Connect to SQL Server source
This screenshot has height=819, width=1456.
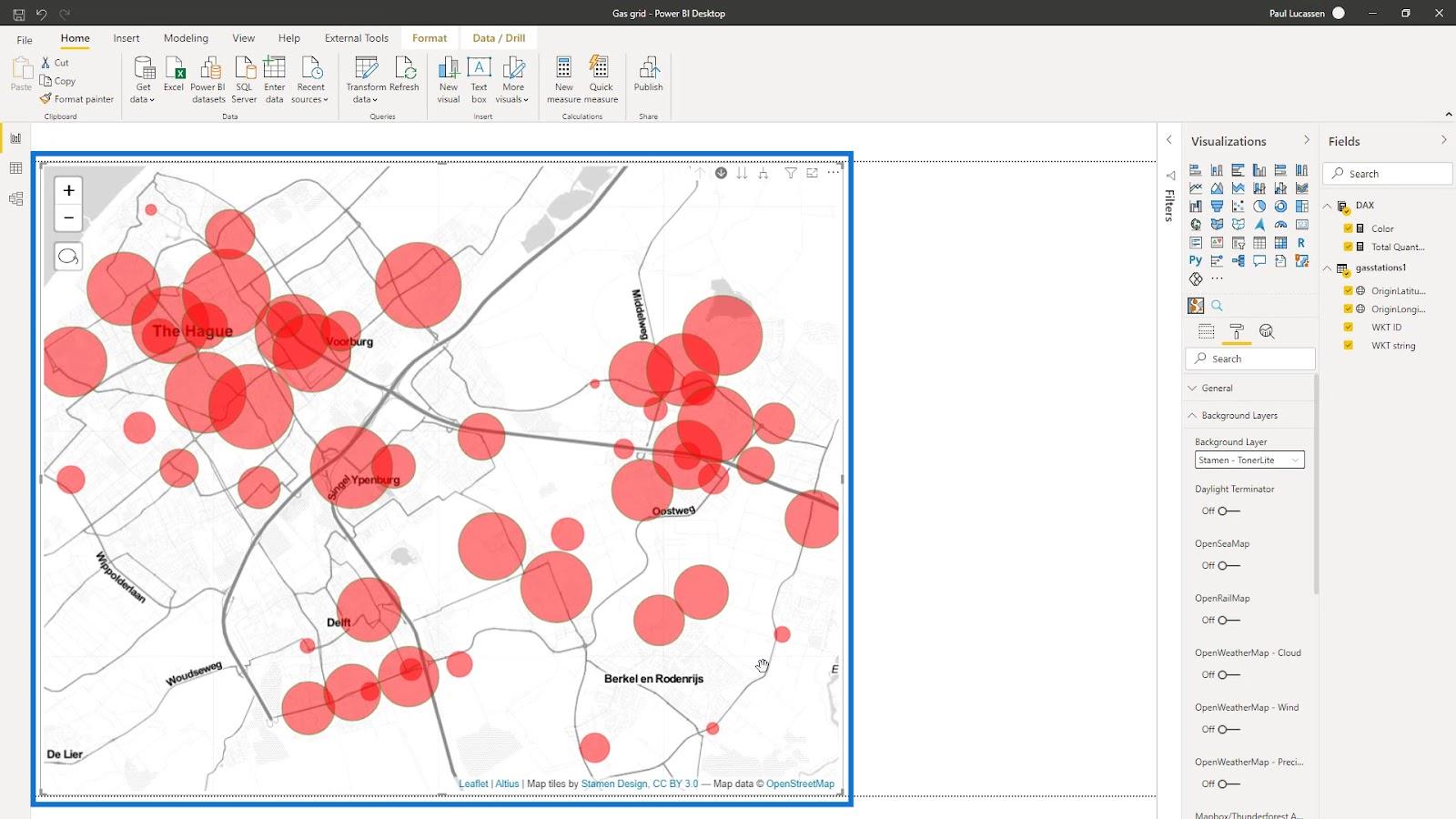(244, 79)
